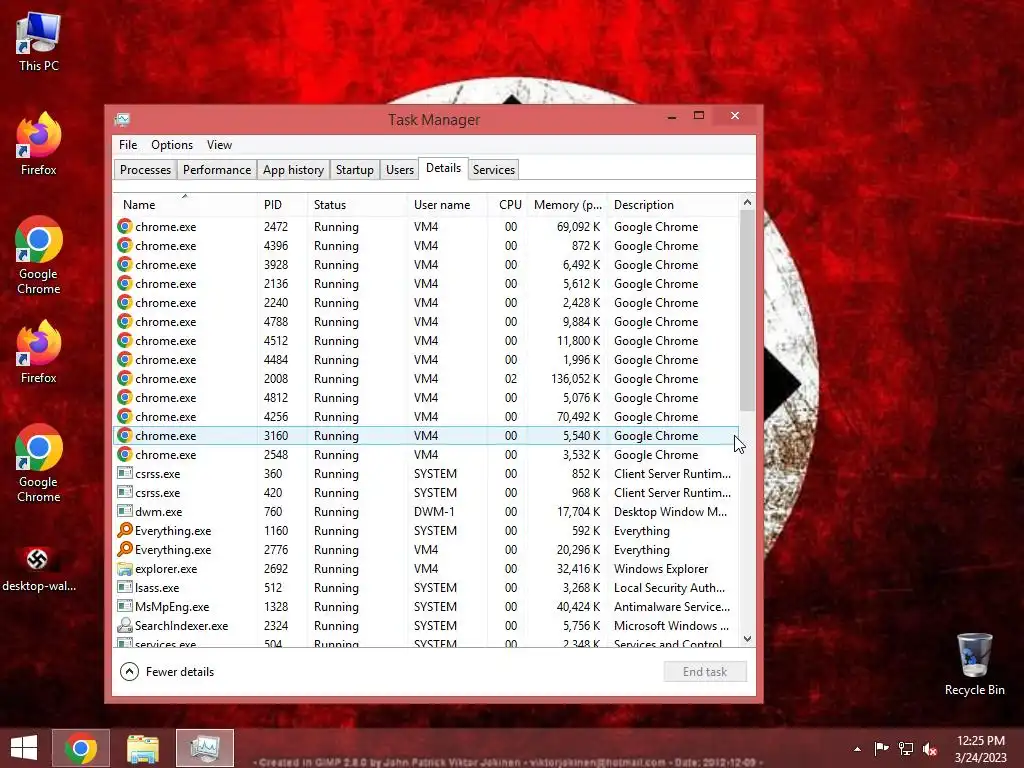Select the Local Security Auth... description

click(x=669, y=587)
